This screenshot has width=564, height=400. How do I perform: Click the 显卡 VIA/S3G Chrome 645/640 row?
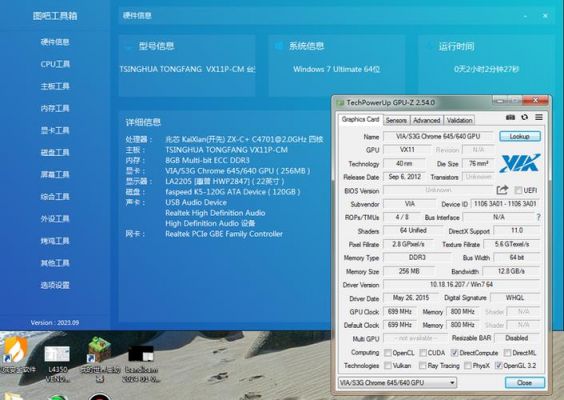click(218, 171)
